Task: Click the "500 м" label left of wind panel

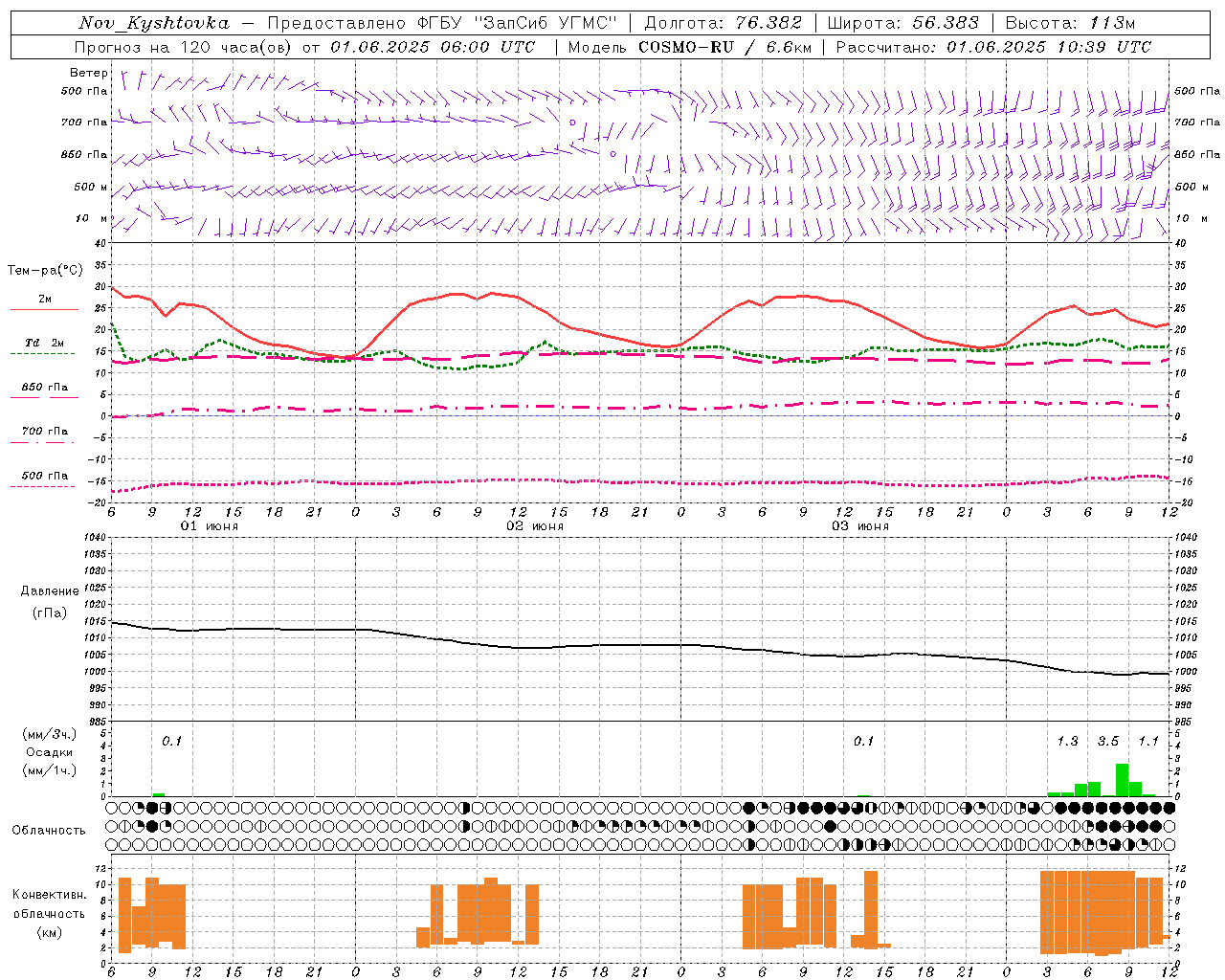Action: point(91,187)
